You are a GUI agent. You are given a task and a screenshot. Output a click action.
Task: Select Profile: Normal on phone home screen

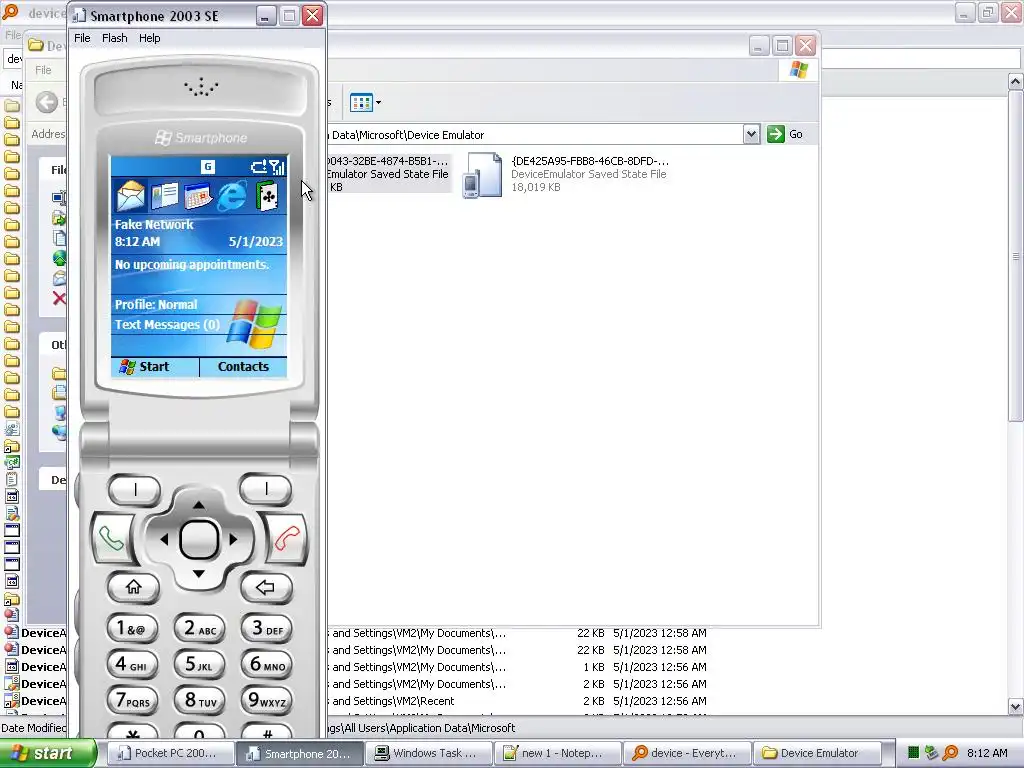tap(156, 304)
